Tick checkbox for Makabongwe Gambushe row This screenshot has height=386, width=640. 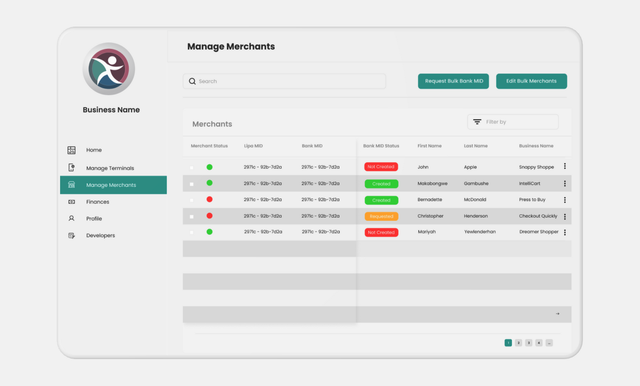pos(191,184)
